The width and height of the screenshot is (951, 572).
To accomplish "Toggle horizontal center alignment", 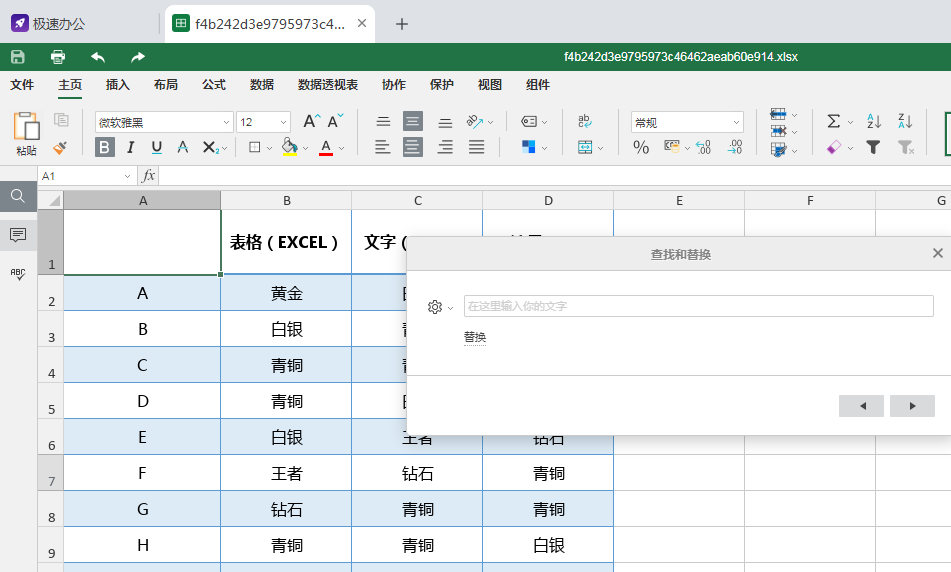I will point(413,147).
